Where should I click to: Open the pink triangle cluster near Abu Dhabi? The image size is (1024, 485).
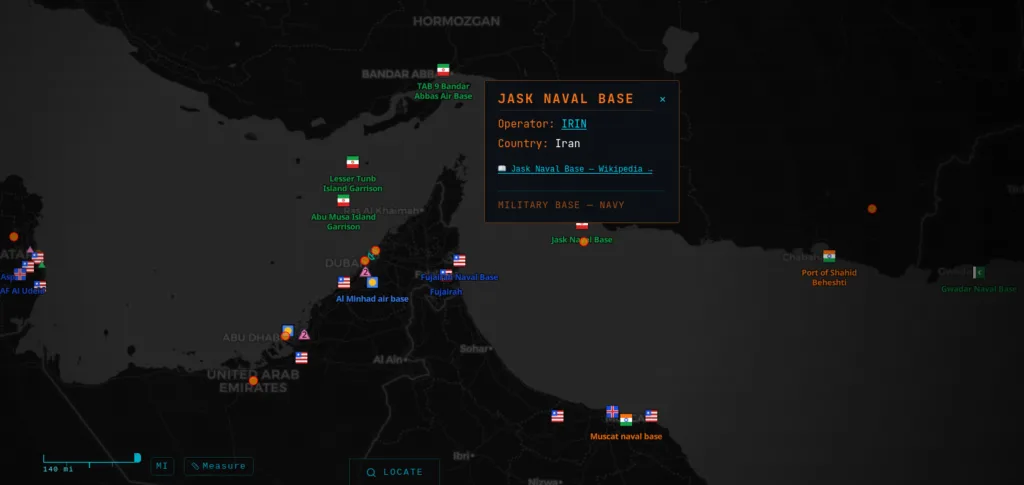304,334
